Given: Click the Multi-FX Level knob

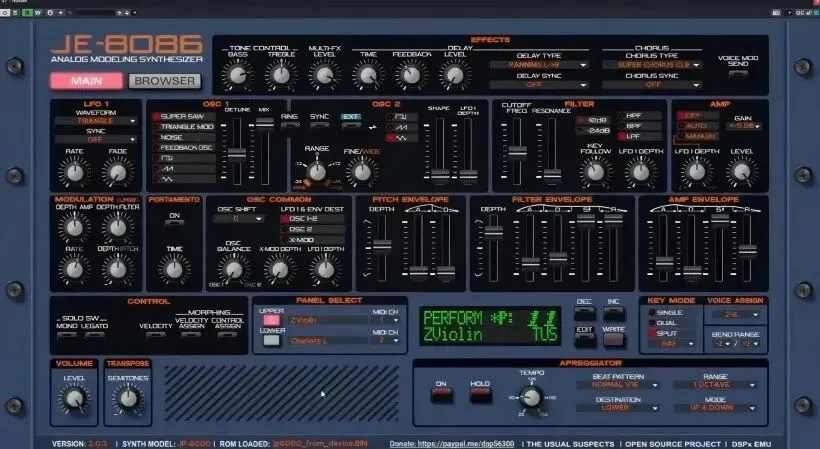Looking at the screenshot, I should pos(324,75).
